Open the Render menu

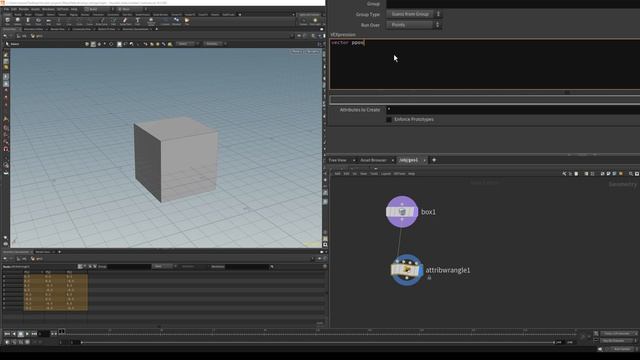tap(24, 9)
